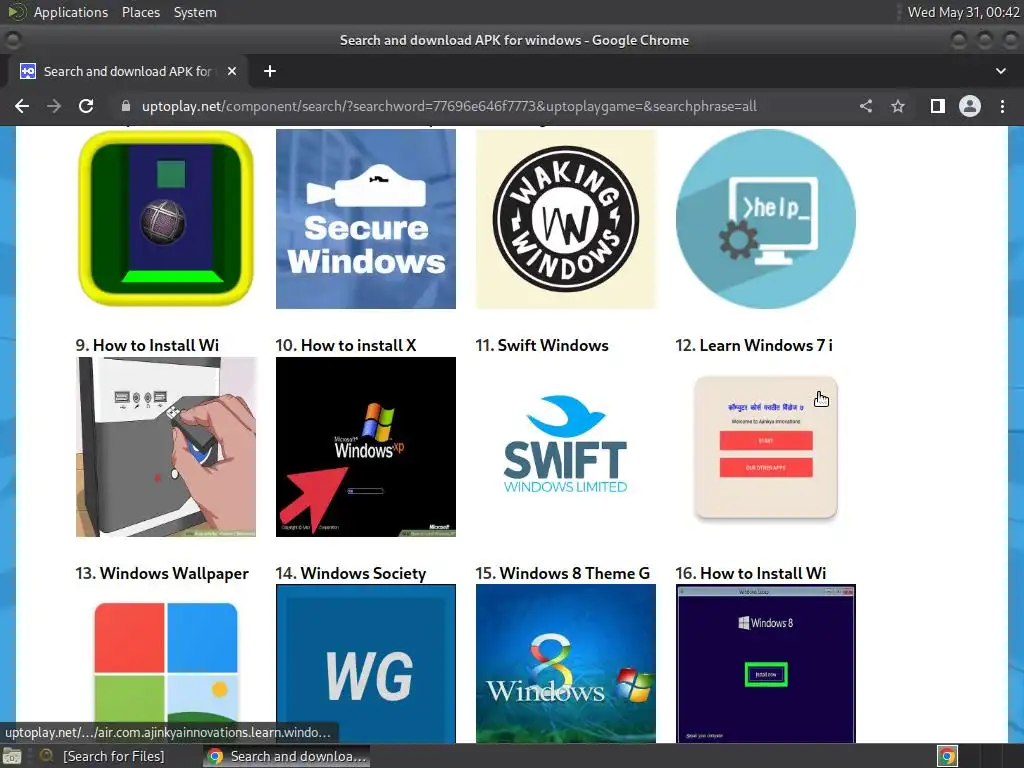Bookmark this page with the star
This screenshot has width=1024, height=768.
[898, 106]
